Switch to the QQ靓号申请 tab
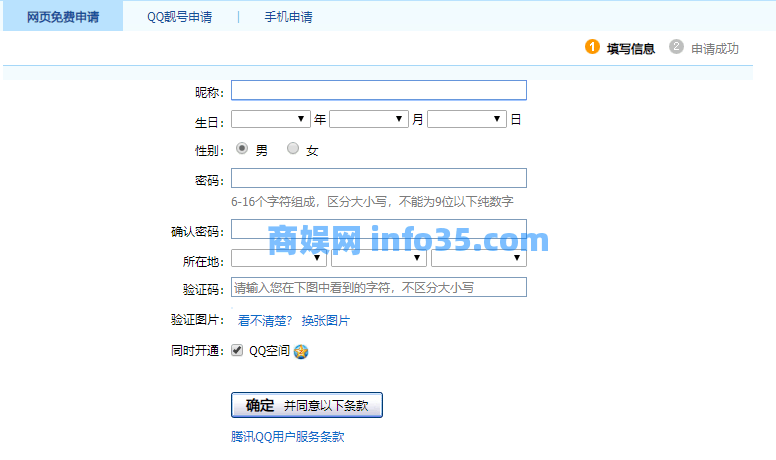 click(180, 17)
